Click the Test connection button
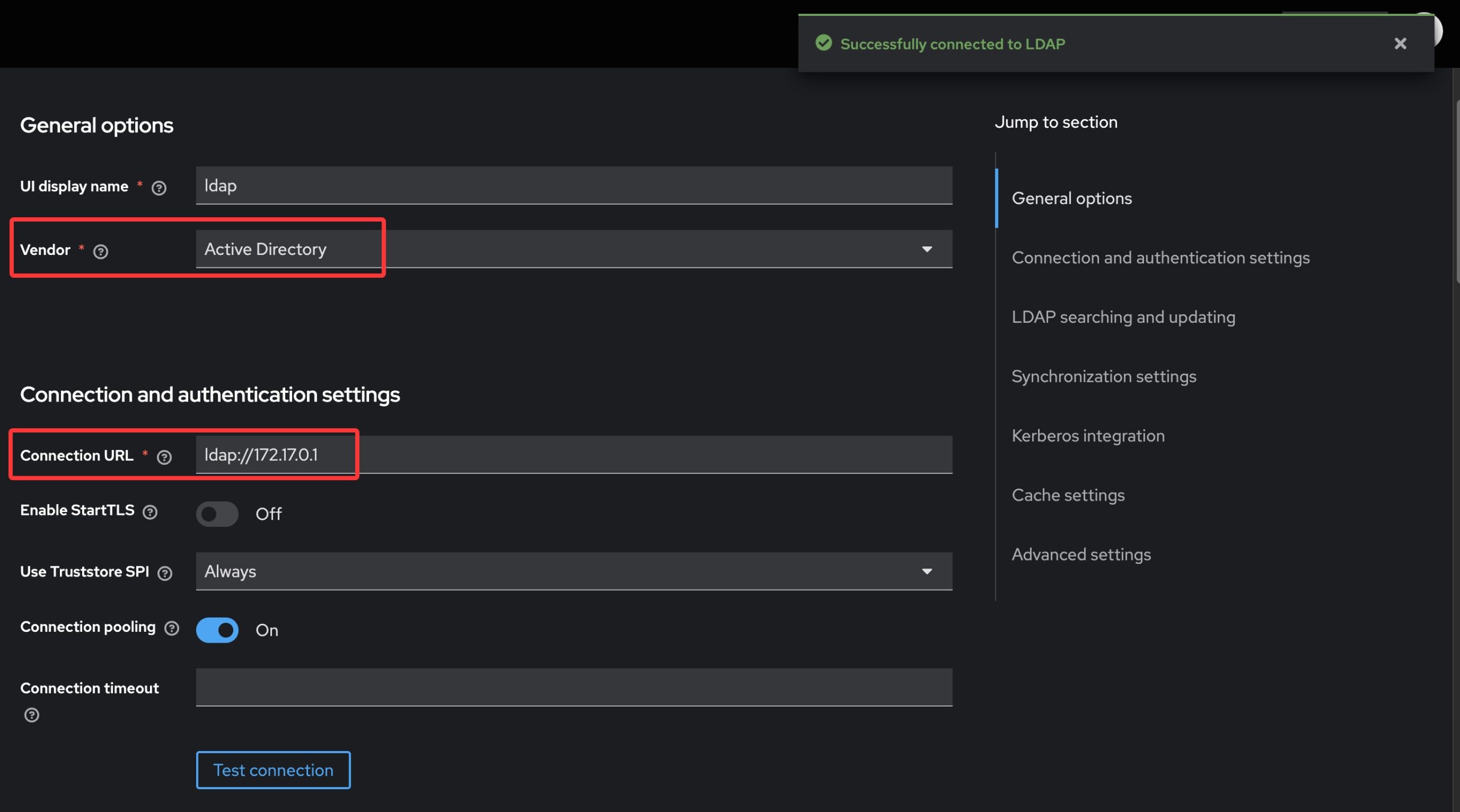 click(273, 770)
